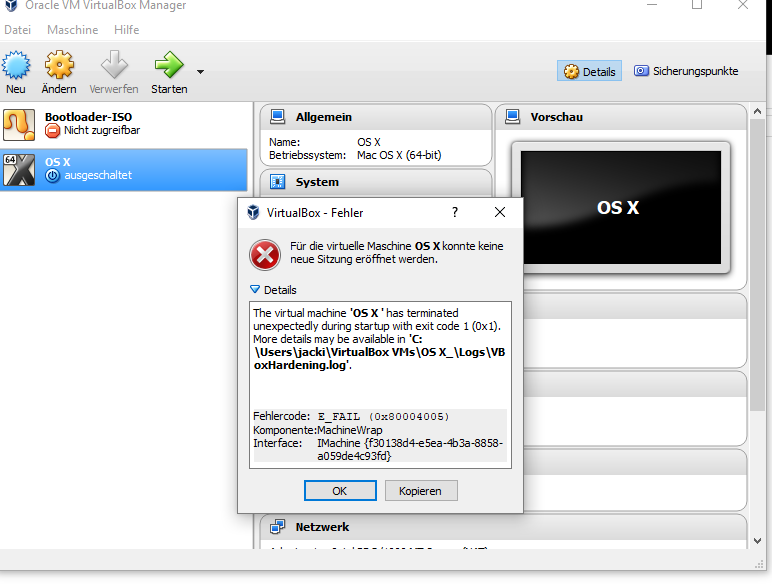Click the VBoxHardening.log path text

(380, 352)
